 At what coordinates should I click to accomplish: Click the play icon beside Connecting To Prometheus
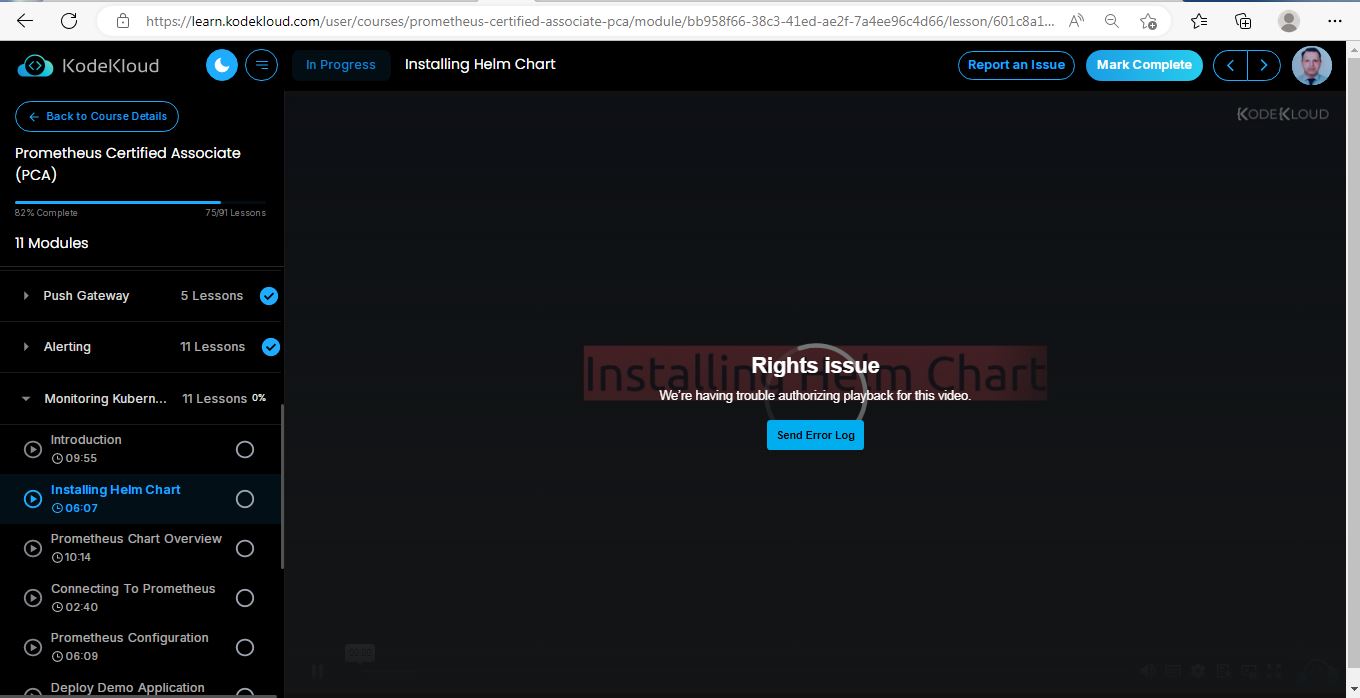pyautogui.click(x=32, y=598)
